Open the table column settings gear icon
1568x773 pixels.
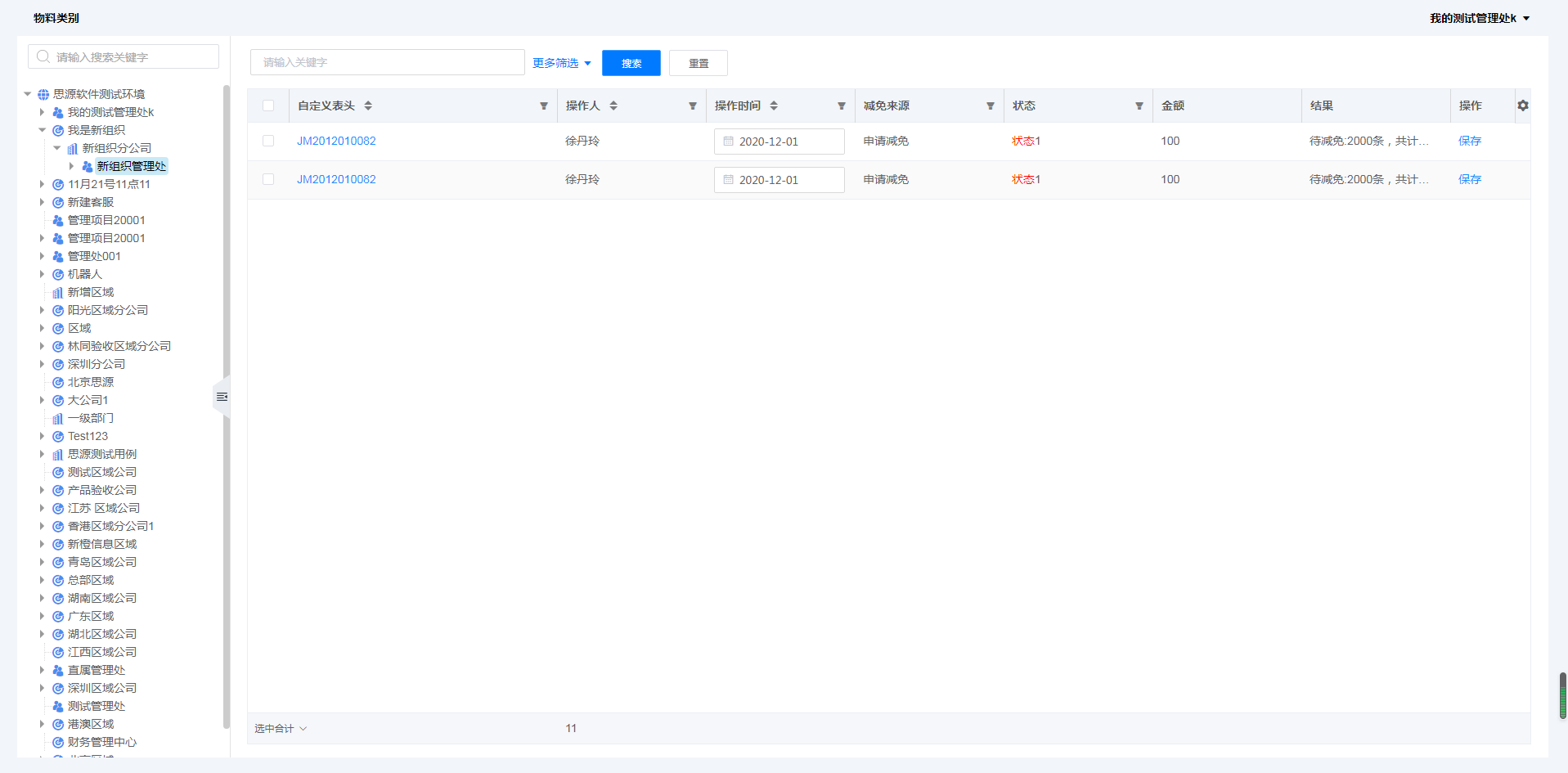click(x=1522, y=106)
